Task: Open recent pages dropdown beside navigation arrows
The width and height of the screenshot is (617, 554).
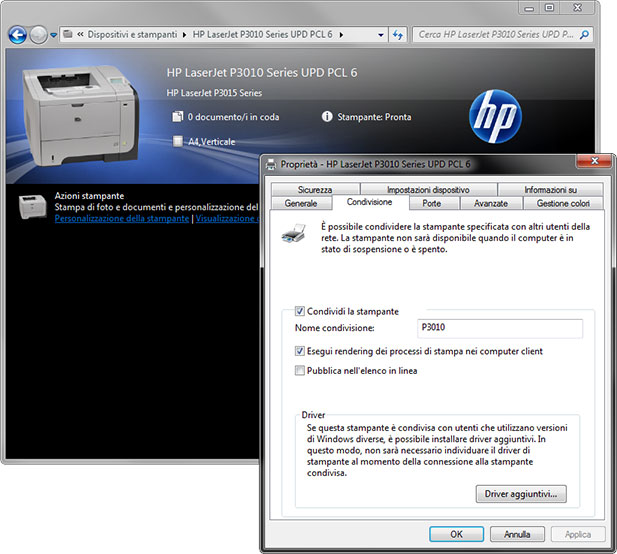Action: [53, 35]
